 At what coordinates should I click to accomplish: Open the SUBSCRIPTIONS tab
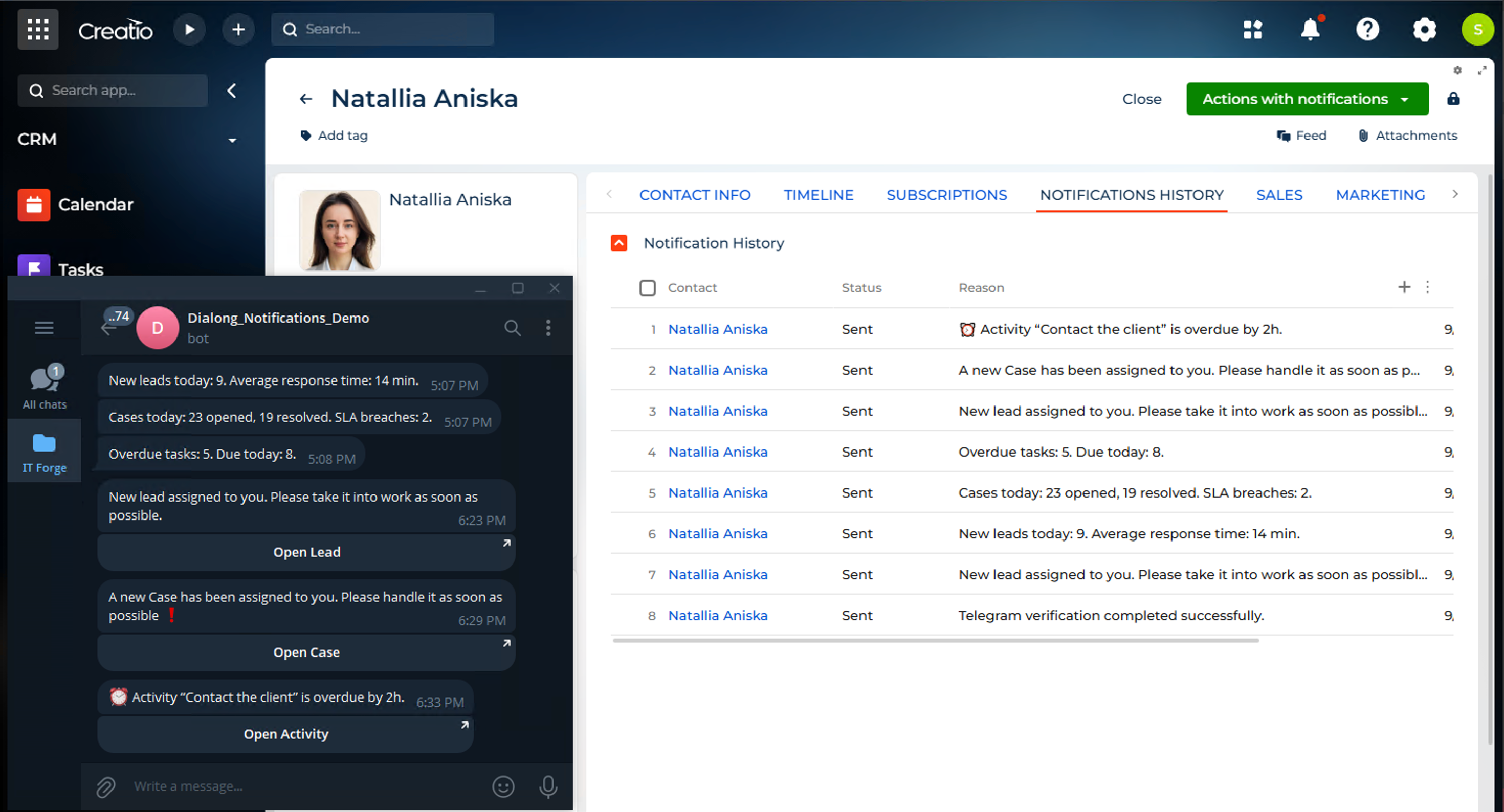[946, 195]
